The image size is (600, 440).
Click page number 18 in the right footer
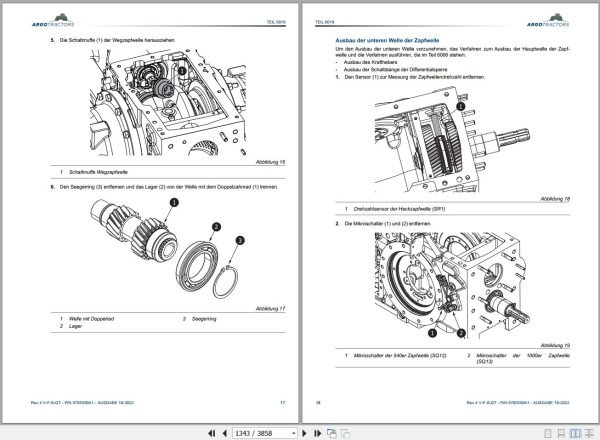[318, 403]
